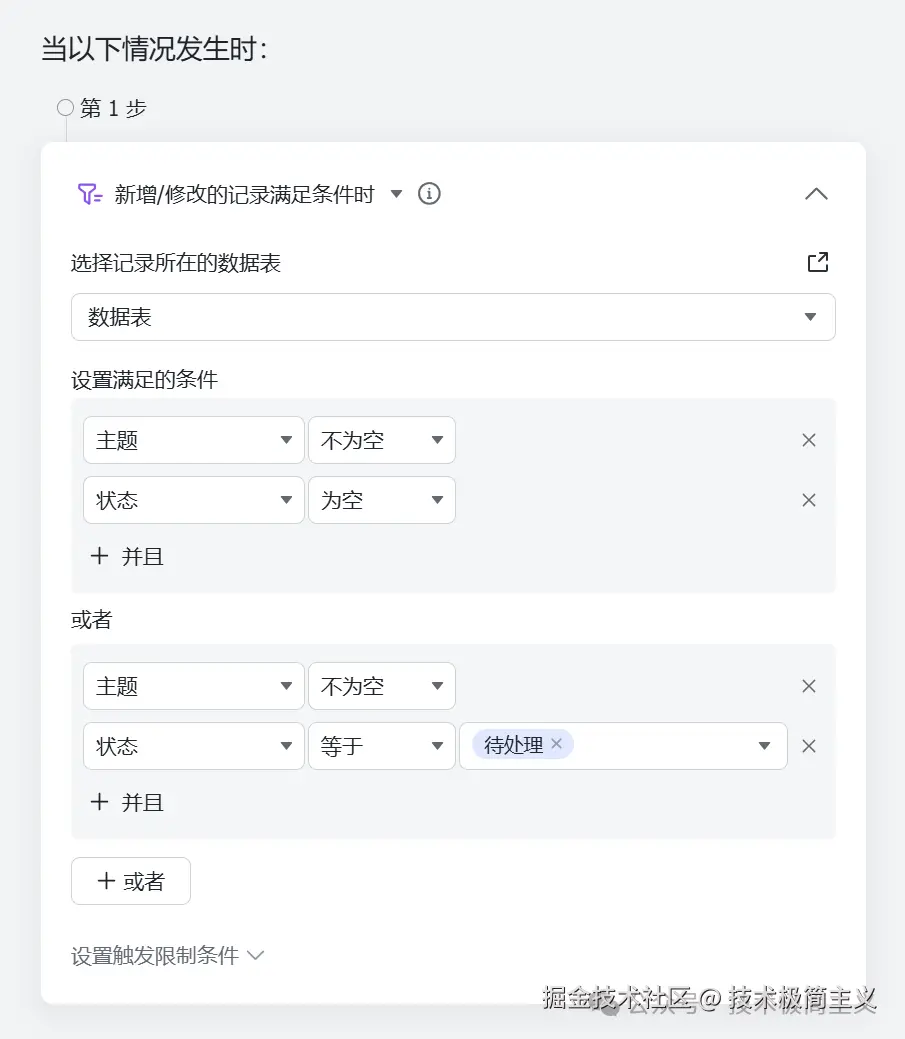The width and height of the screenshot is (905, 1039).
Task: Remove the 待处理 tag from the value field
Action: pyautogui.click(x=556, y=744)
